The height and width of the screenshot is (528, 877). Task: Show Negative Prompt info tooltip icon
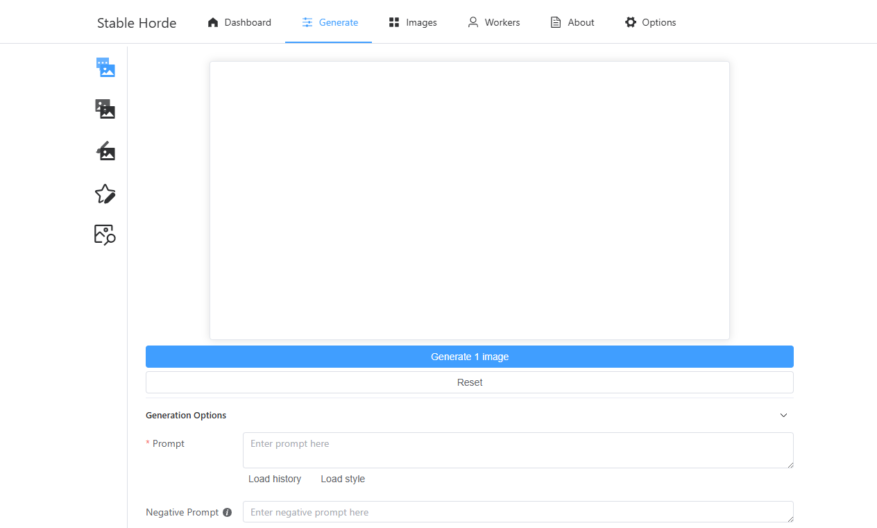[x=227, y=512]
